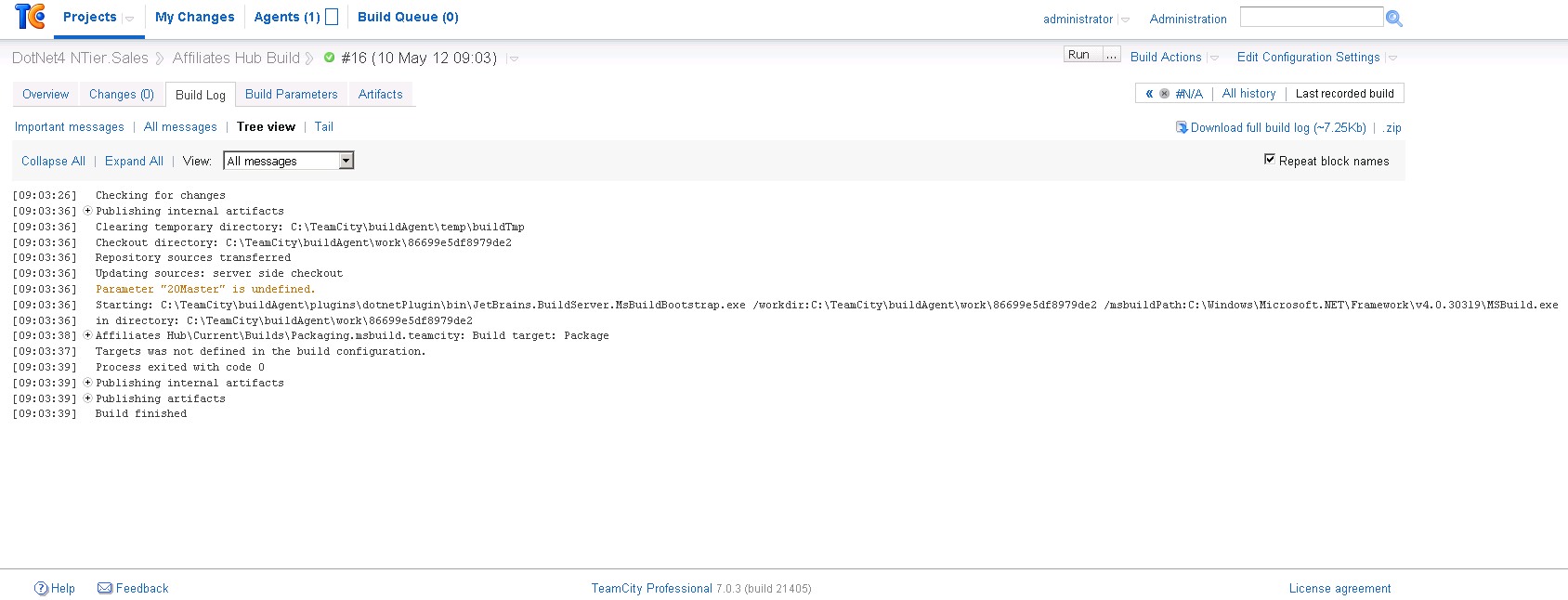Open Build Queue (0) tab
Viewport: 1568px width, 600px height.
click(408, 17)
